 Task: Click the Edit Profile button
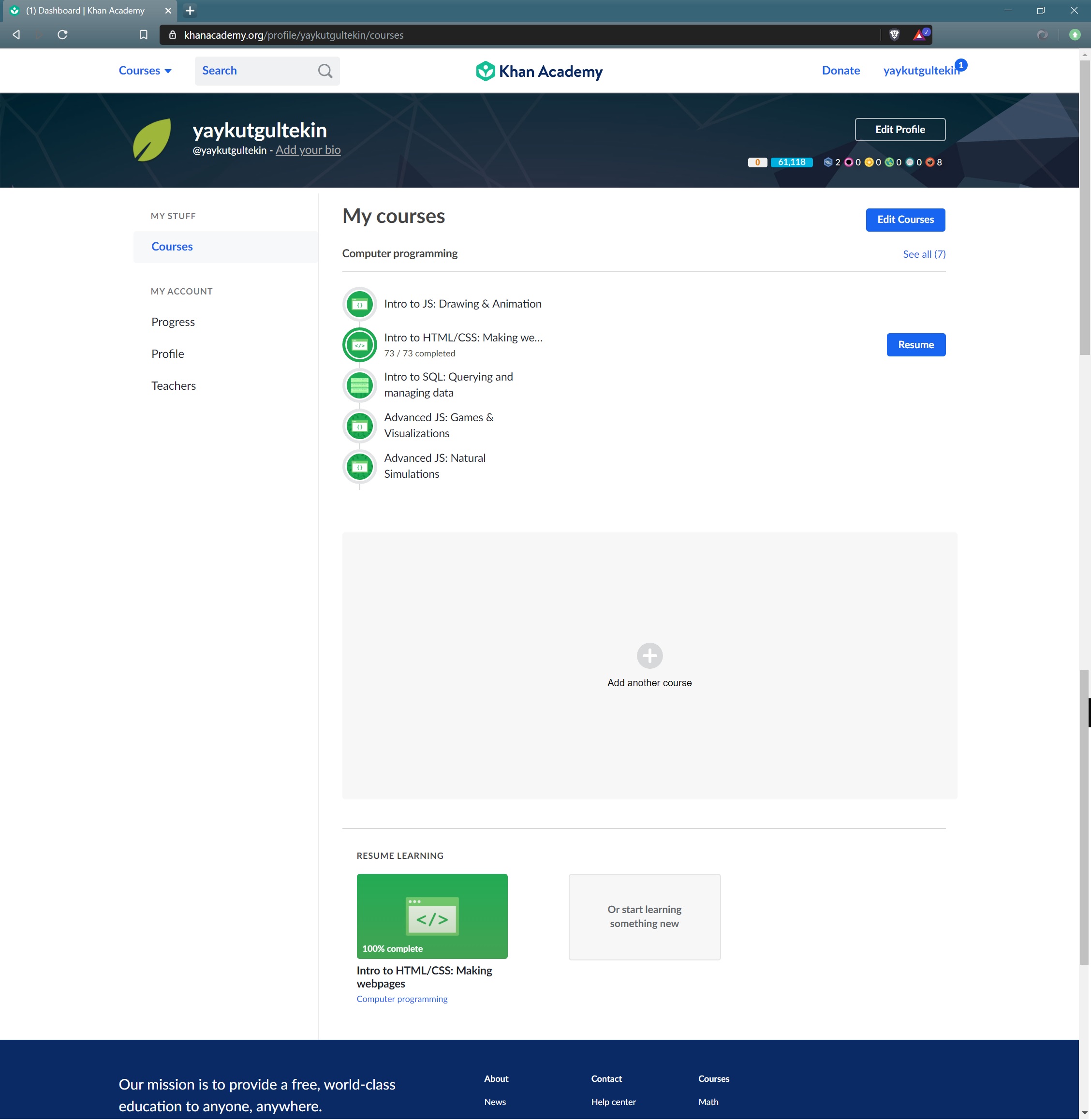click(899, 130)
